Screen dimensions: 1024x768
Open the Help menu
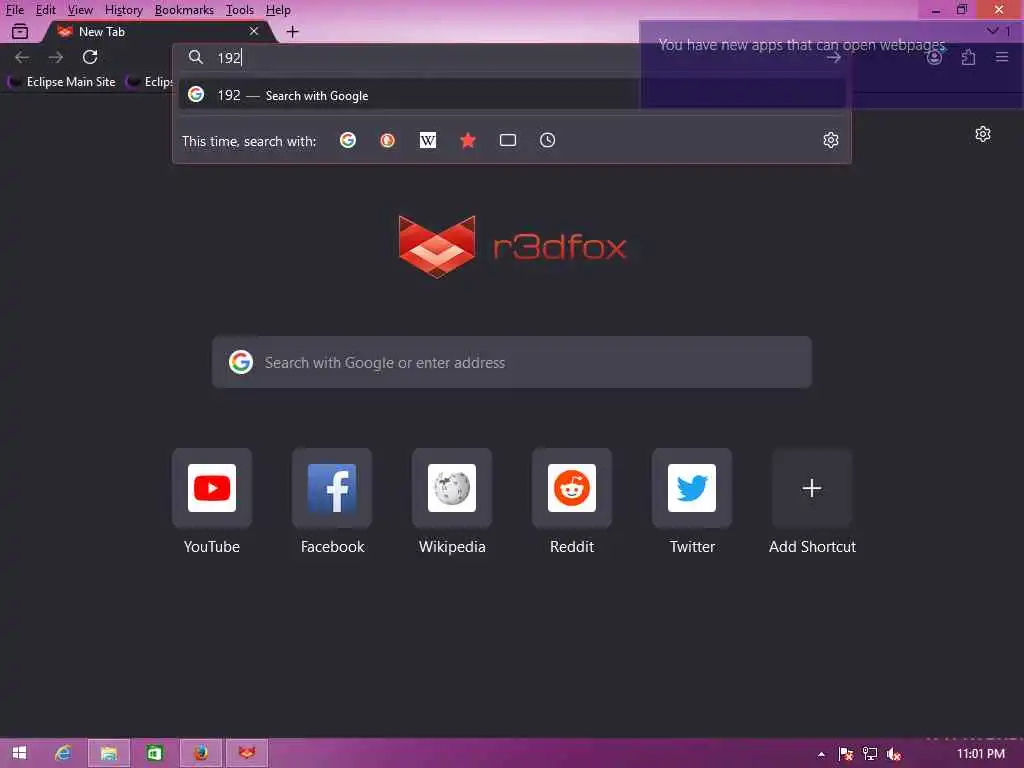[278, 10]
